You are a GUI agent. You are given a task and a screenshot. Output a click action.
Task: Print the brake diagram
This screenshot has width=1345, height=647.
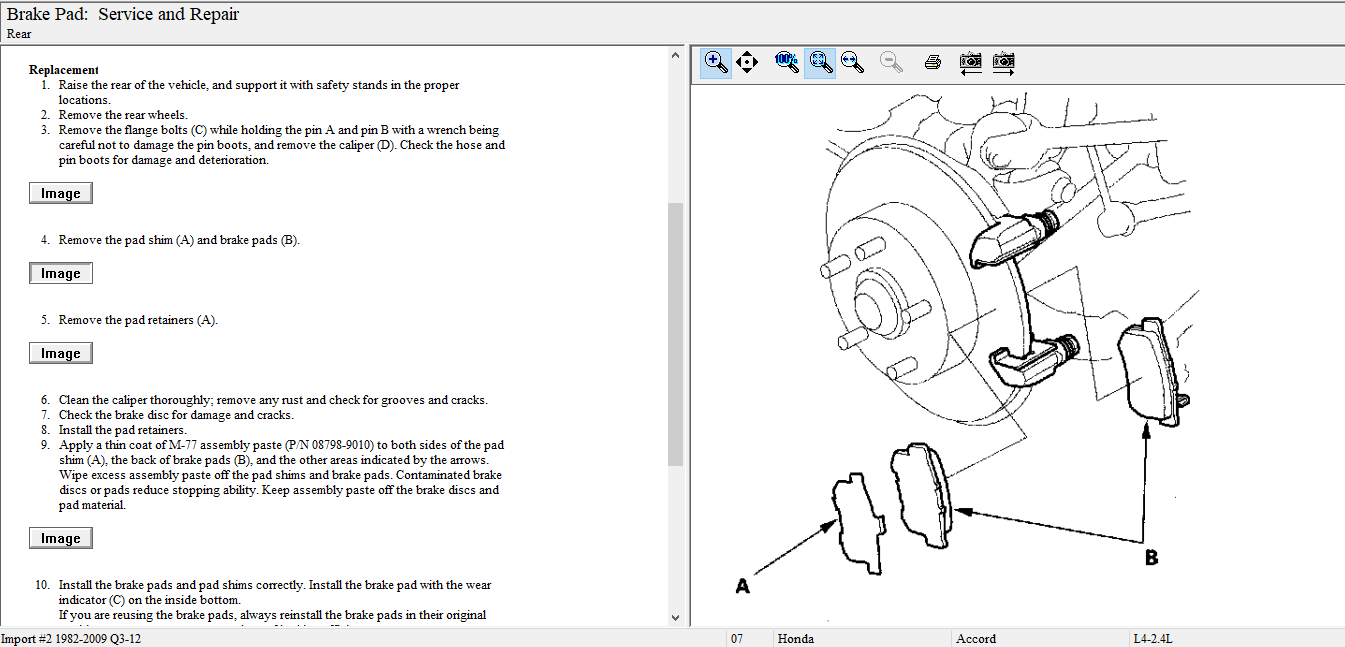click(x=933, y=62)
